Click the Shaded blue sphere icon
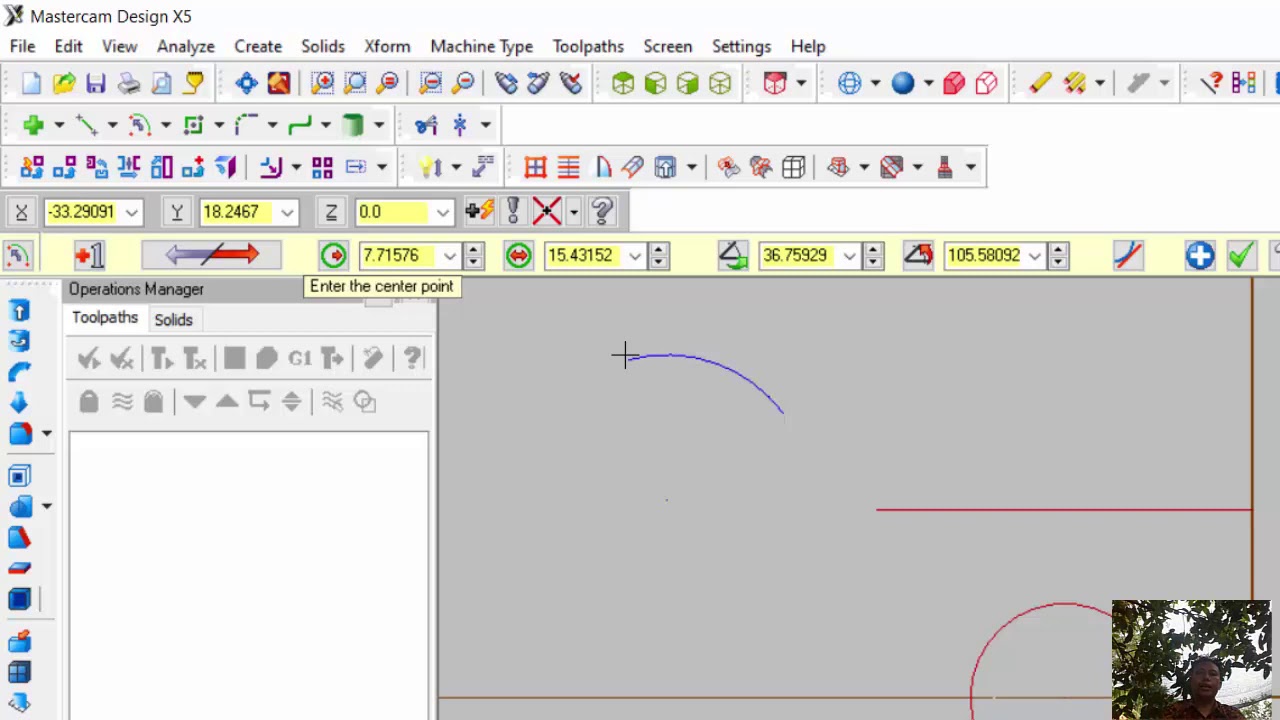 [x=903, y=83]
